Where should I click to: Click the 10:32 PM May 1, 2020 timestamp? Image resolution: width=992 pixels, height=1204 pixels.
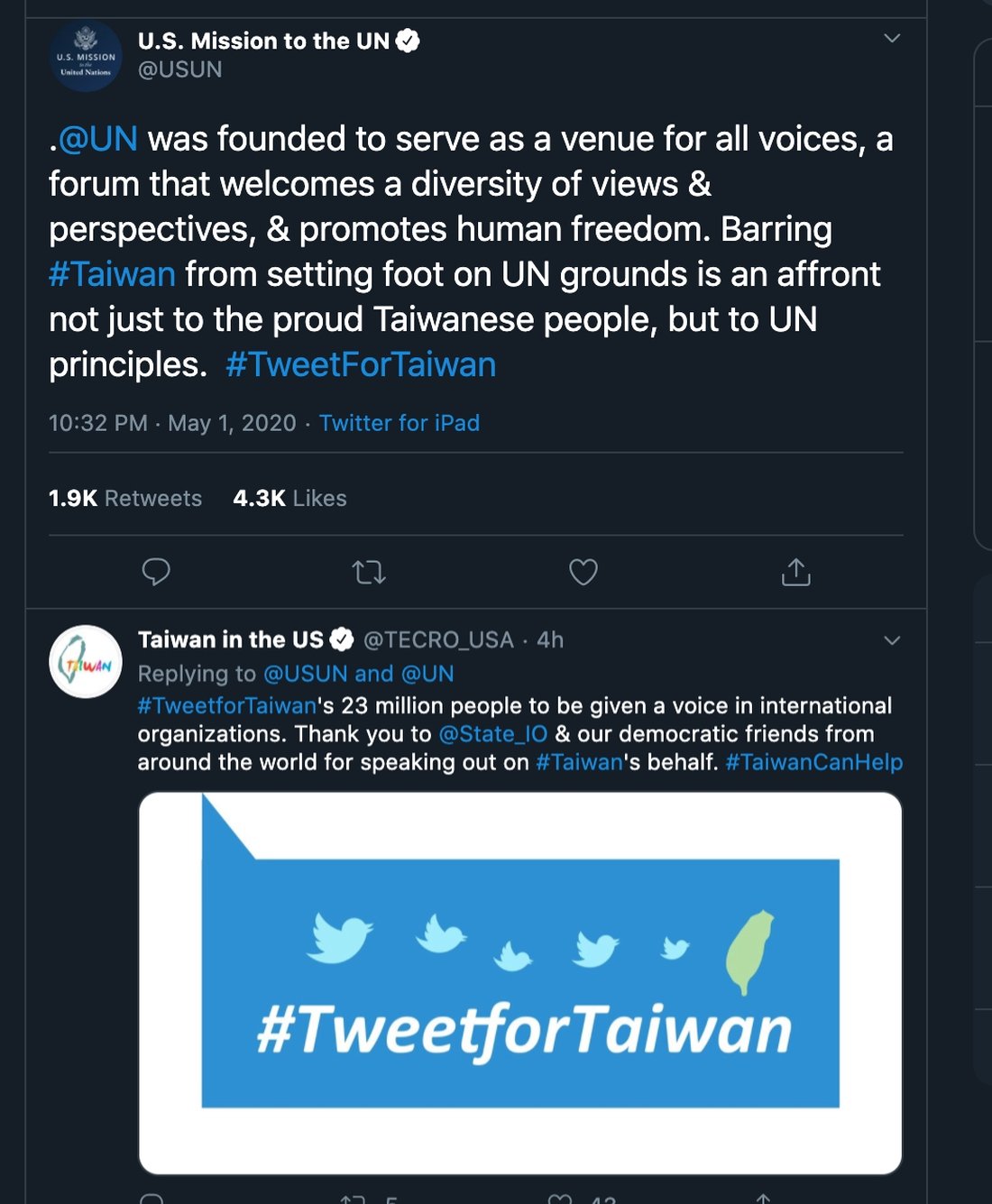[x=172, y=423]
